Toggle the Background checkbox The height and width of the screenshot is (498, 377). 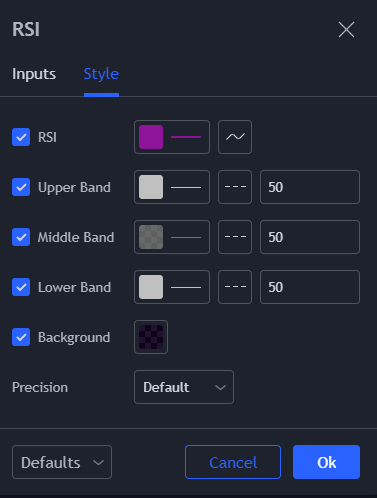[21, 337]
